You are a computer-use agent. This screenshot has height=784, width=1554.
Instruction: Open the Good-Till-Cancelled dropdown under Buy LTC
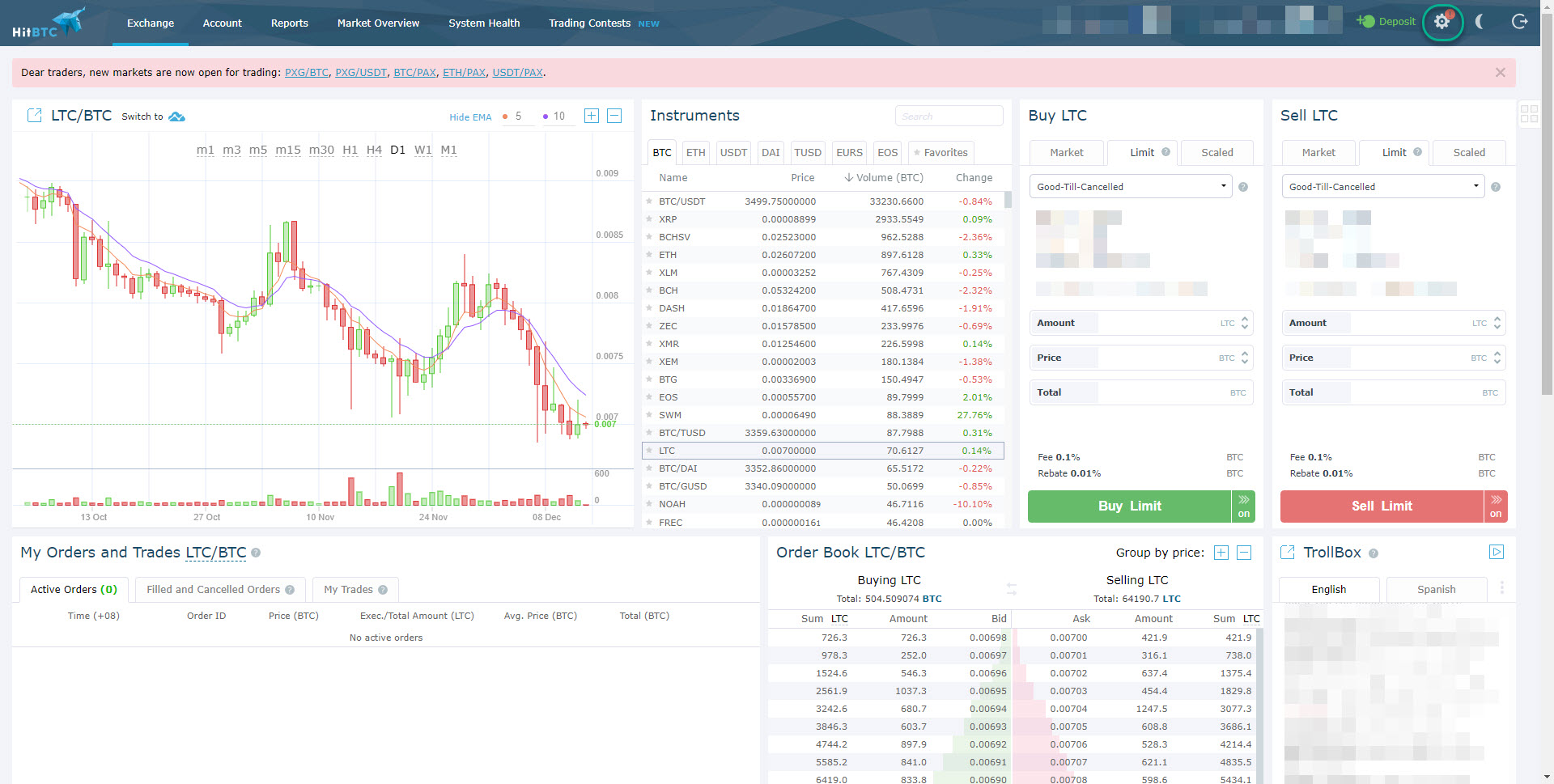tap(1130, 186)
